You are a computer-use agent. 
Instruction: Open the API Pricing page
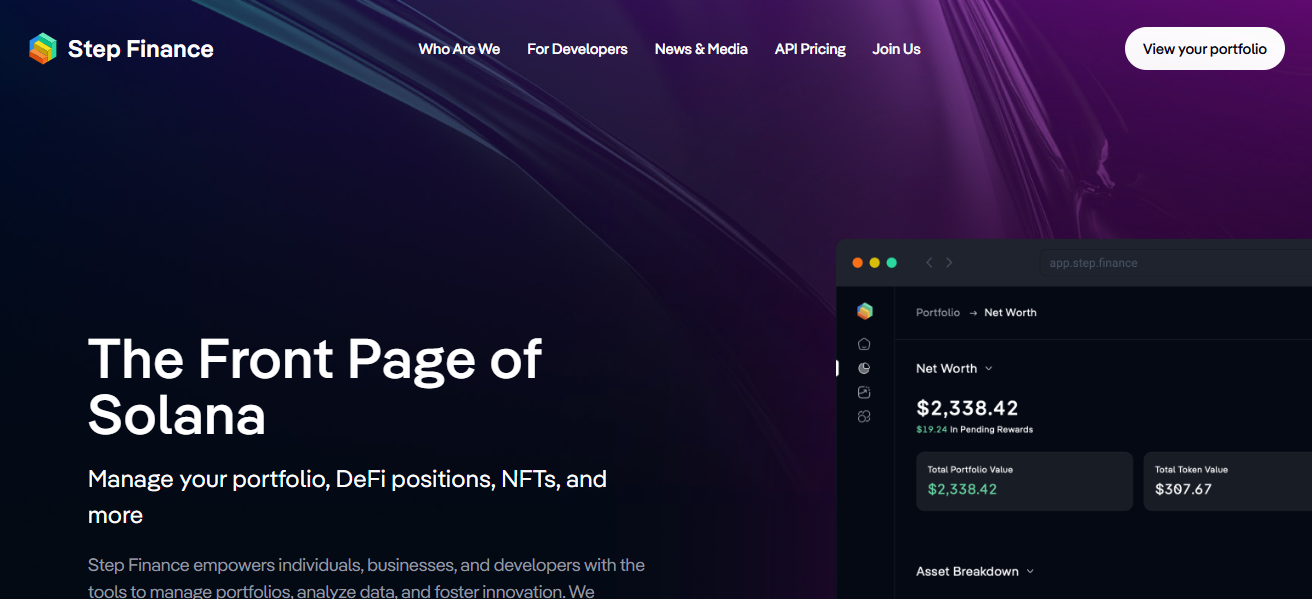pos(810,49)
